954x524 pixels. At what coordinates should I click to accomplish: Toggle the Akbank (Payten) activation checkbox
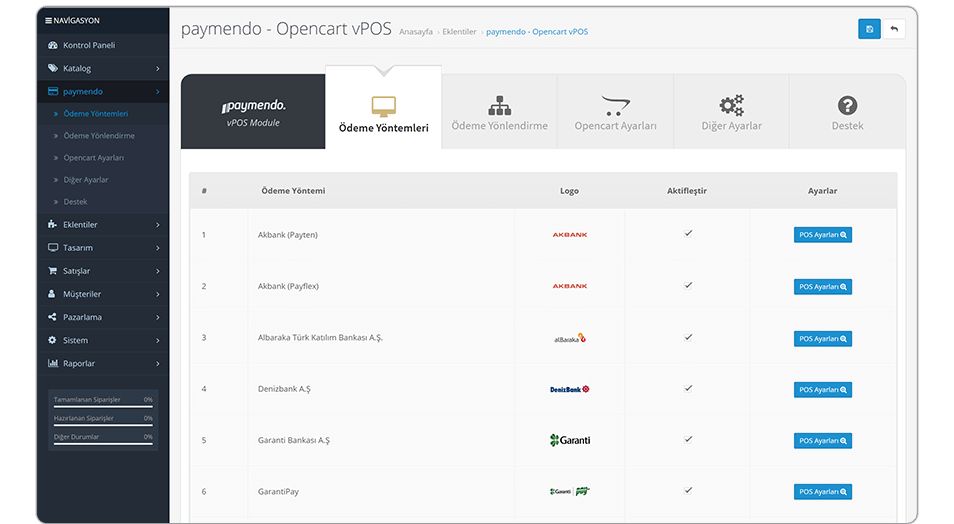(x=688, y=234)
